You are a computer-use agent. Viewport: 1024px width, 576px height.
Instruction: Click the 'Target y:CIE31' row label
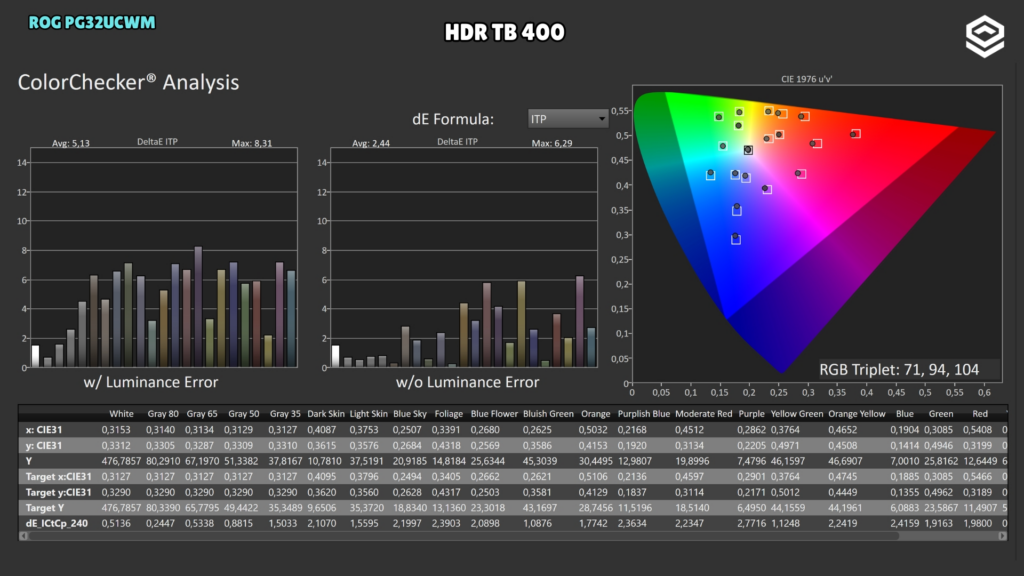click(59, 492)
